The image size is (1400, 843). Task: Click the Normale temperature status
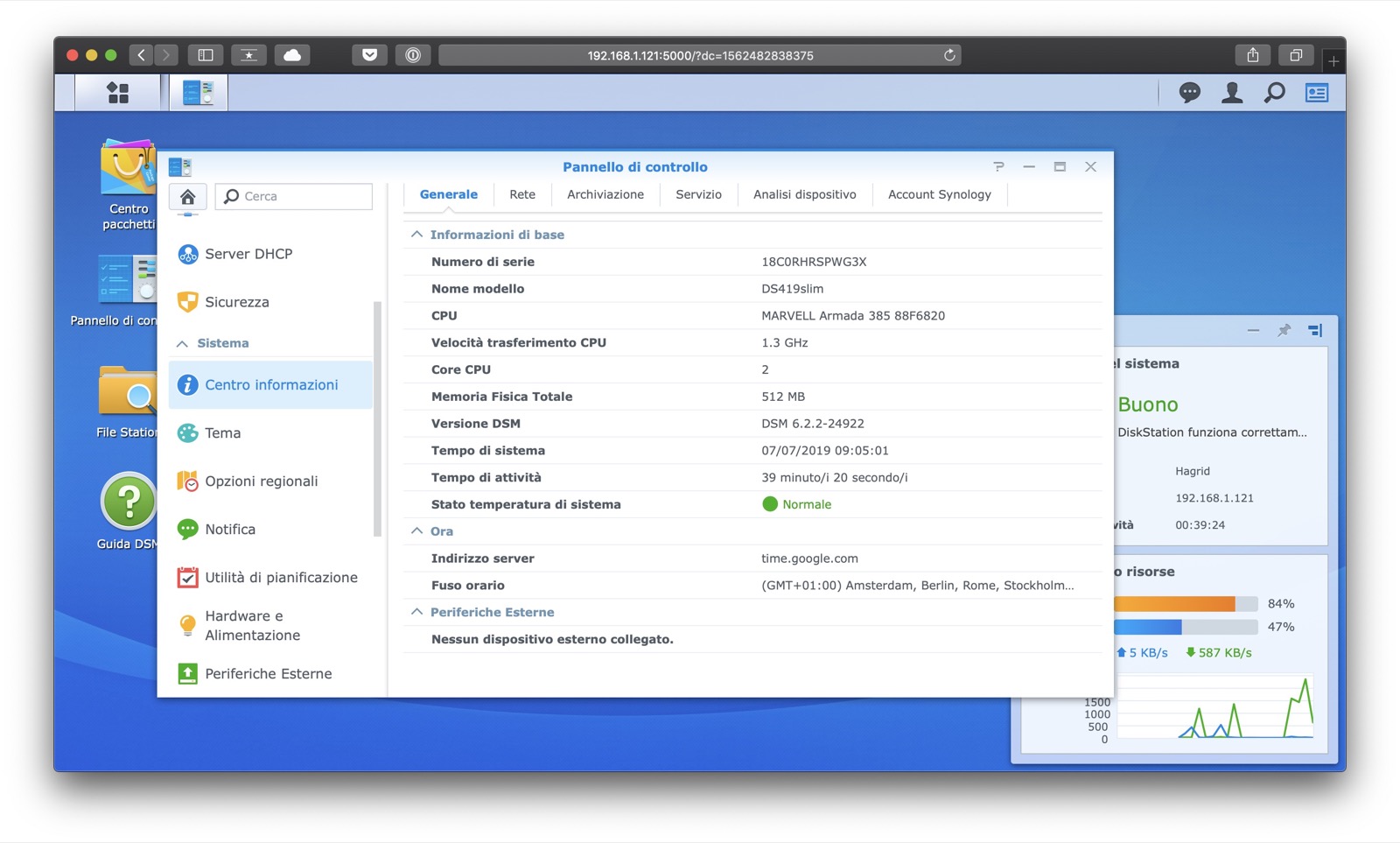click(x=797, y=504)
